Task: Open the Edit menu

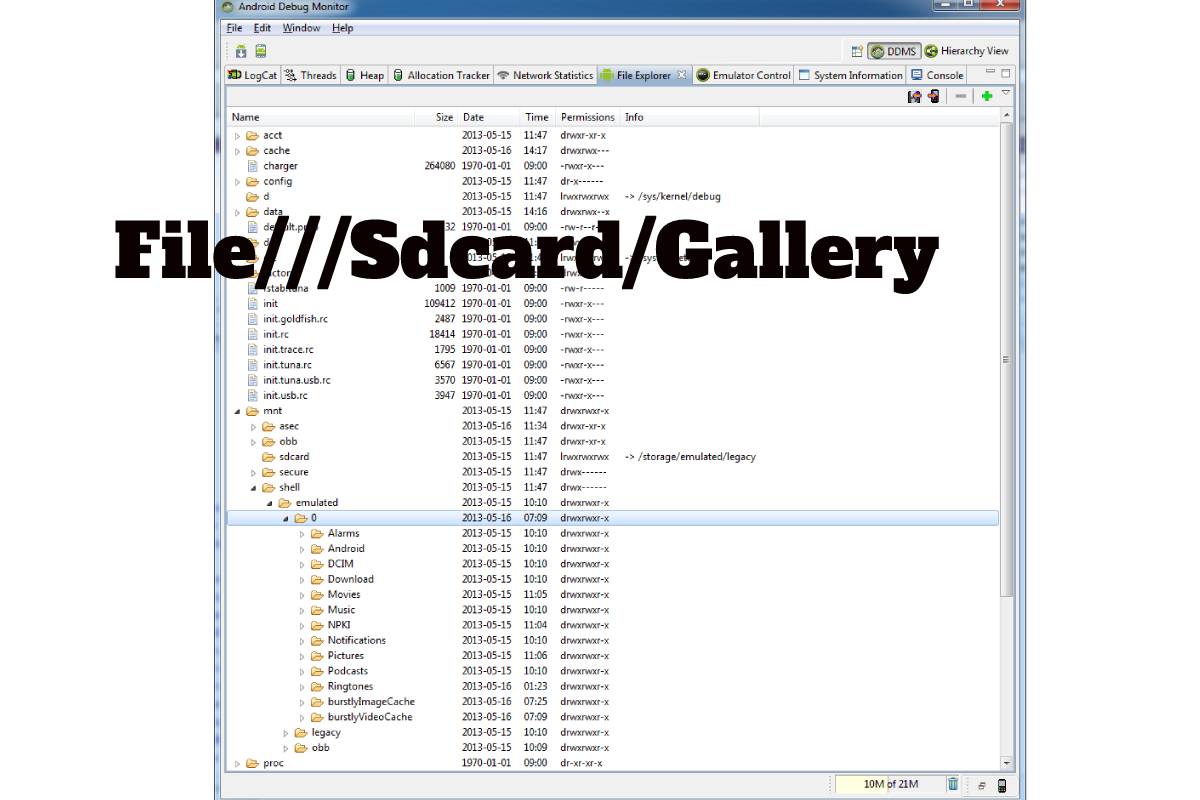Action: 262,28
